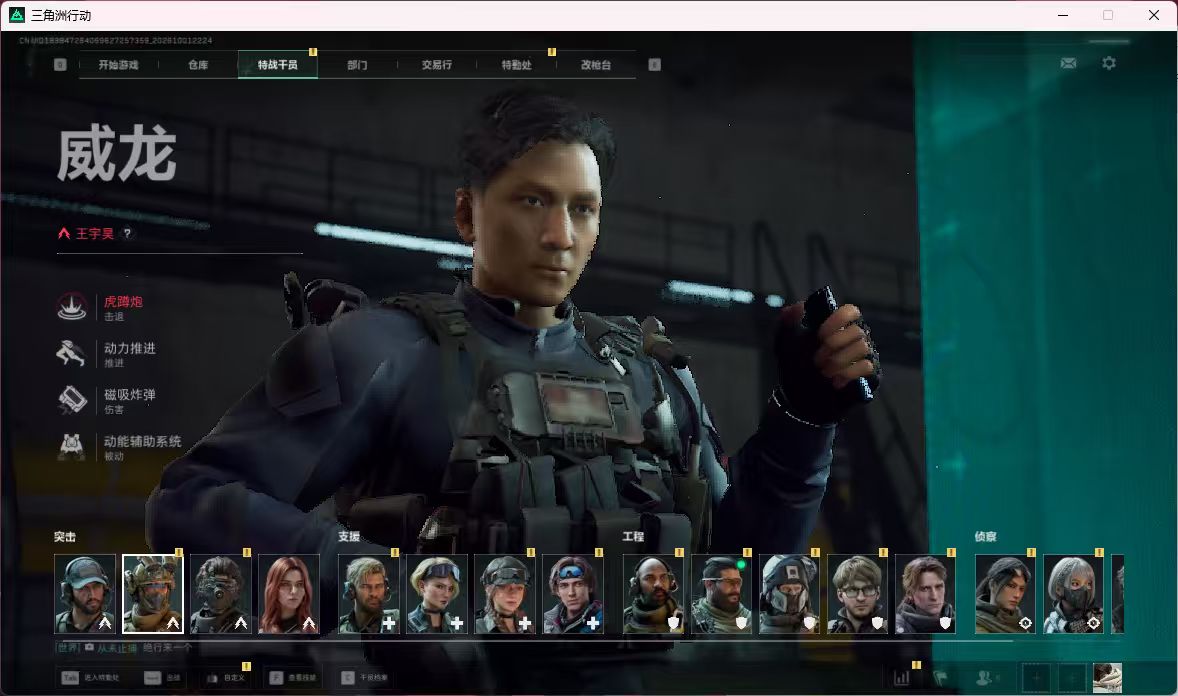This screenshot has height=696, width=1178.
Task: Select the 虎蹲炮 skill icon
Action: tap(72, 307)
